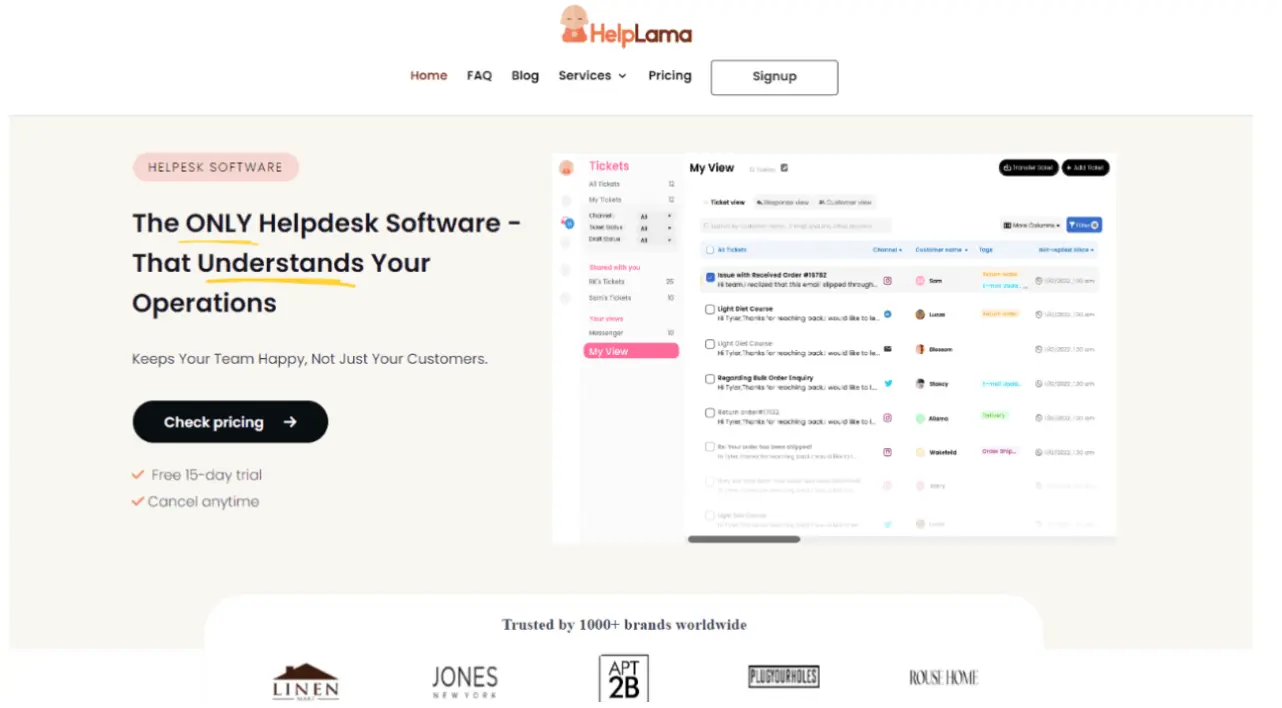The image size is (1282, 708).
Task: Open the More Columns dropdown
Action: pyautogui.click(x=1031, y=225)
